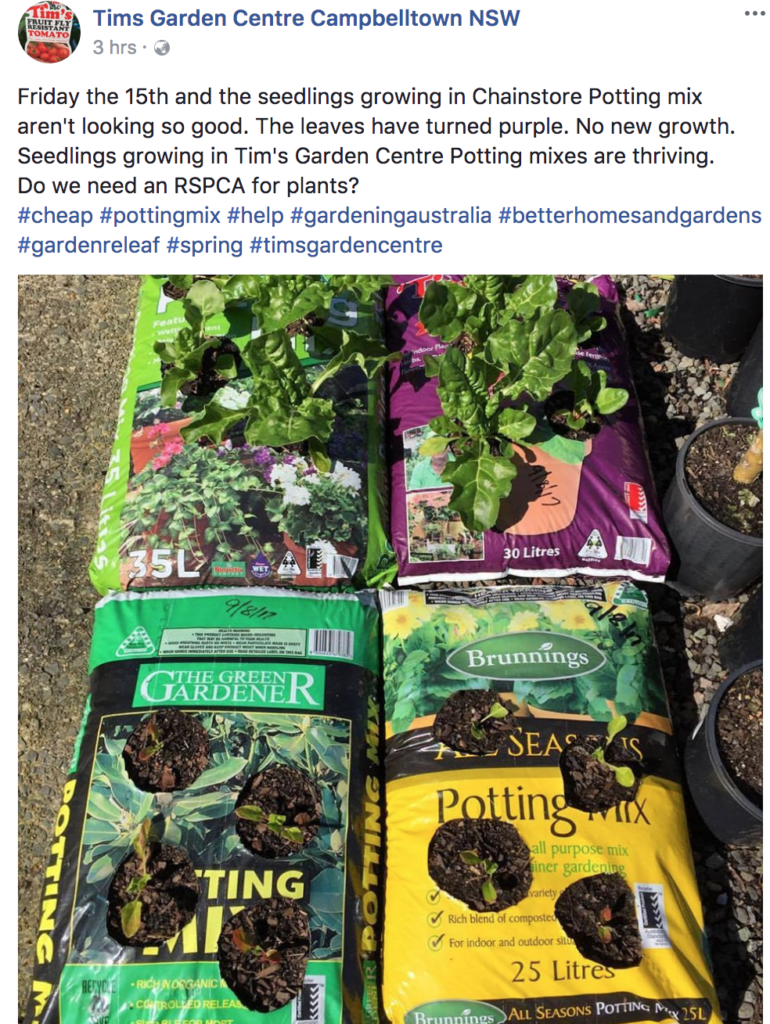Open the #cheap hashtag
This screenshot has width=770, height=1024.
(x=55, y=216)
